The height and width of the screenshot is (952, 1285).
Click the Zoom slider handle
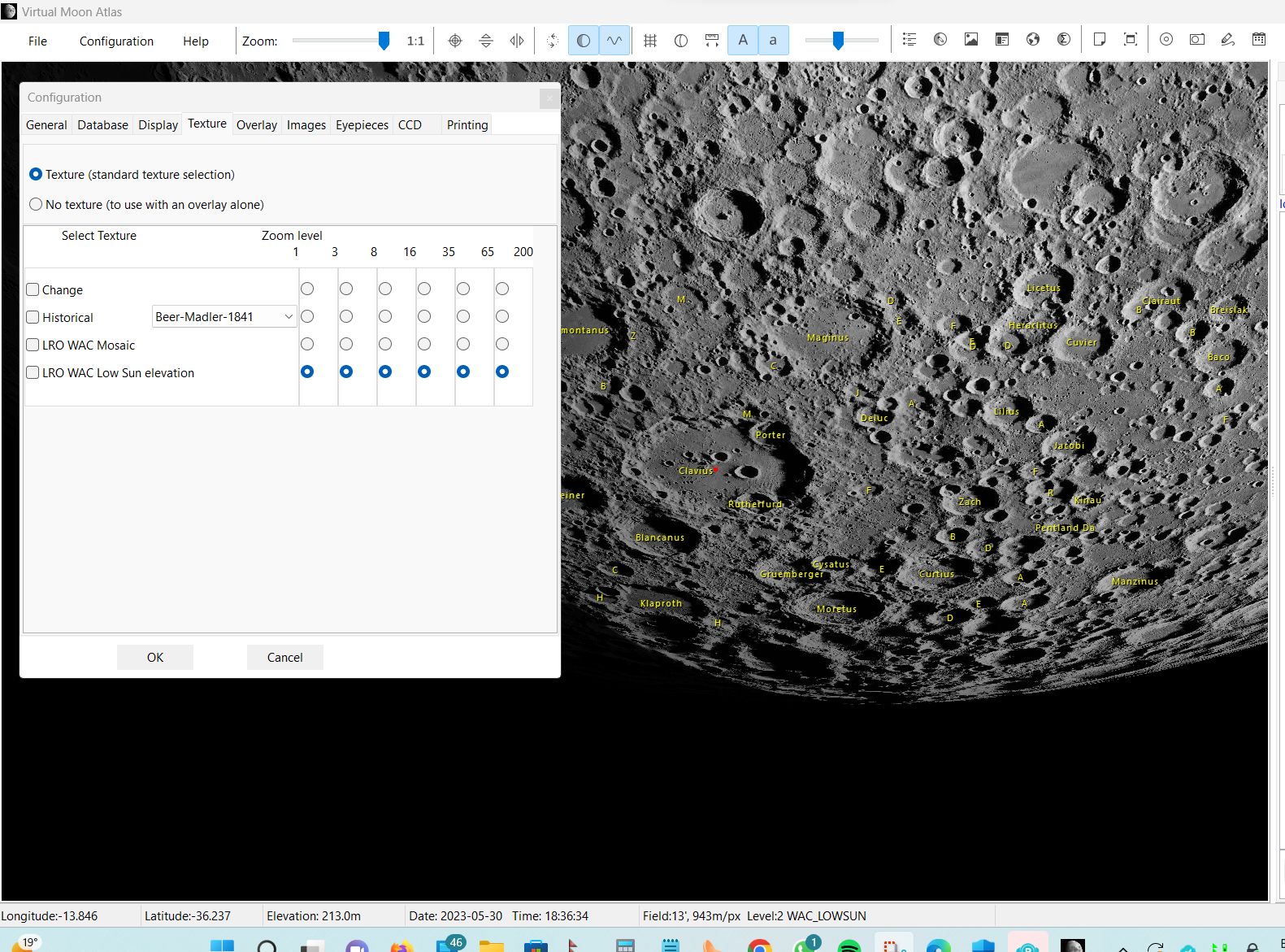pyautogui.click(x=384, y=41)
